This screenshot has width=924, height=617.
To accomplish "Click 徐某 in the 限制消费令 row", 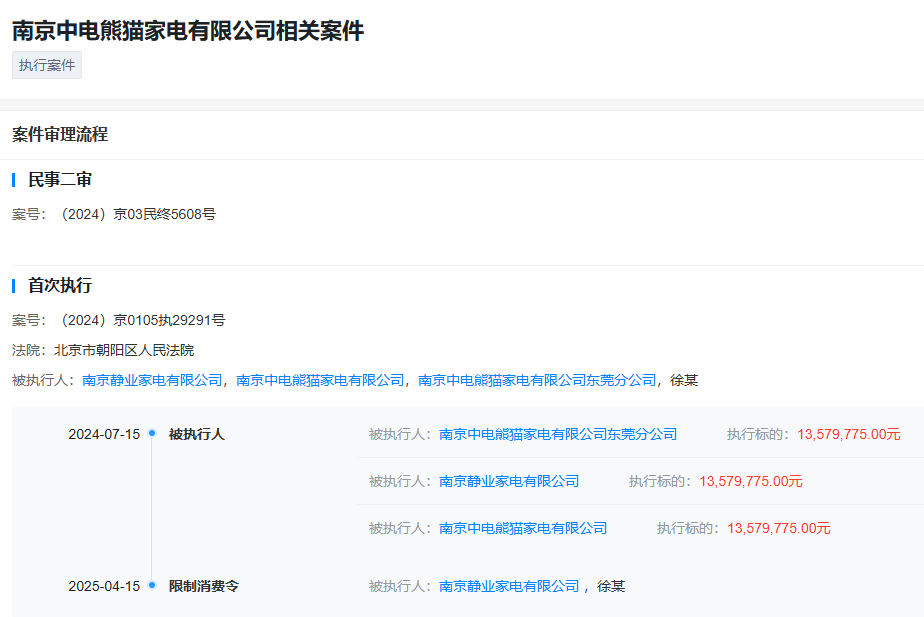I will tap(611, 586).
